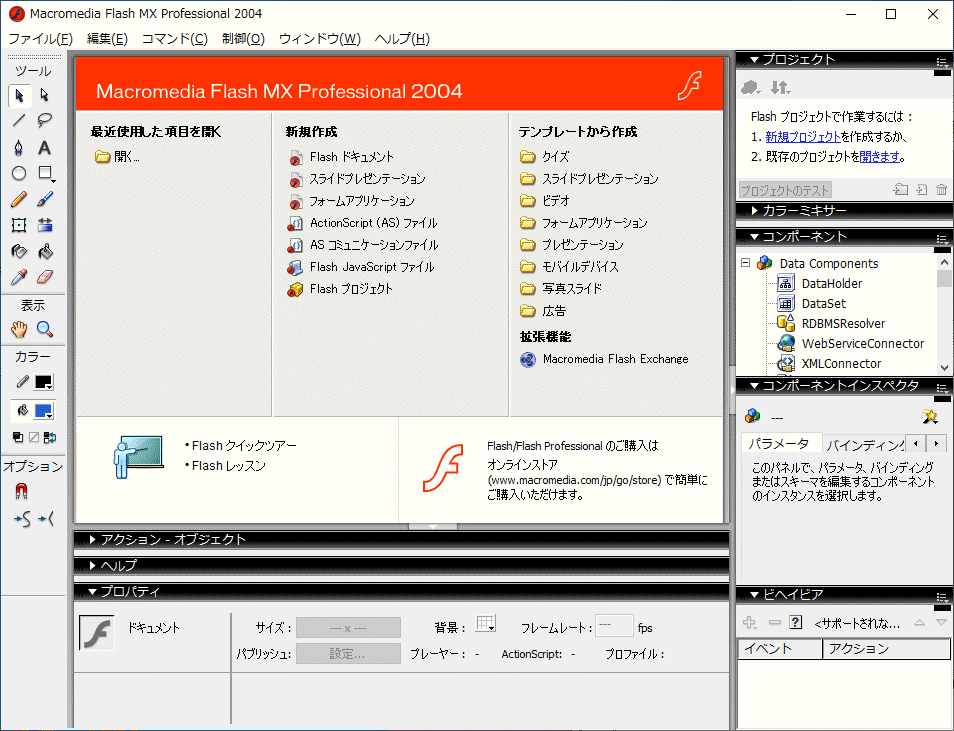The width and height of the screenshot is (954, 731).
Task: Expand the アクション - オブジェクト panel
Action: pos(172,540)
